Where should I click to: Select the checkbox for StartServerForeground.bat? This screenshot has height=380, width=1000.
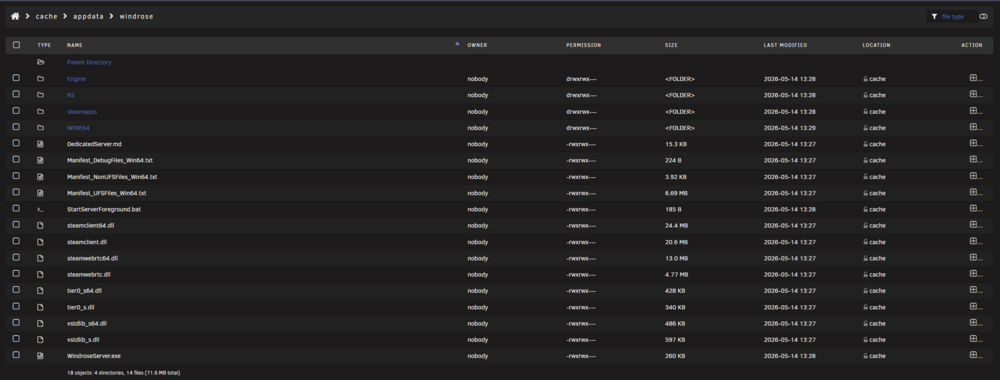pyautogui.click(x=17, y=208)
